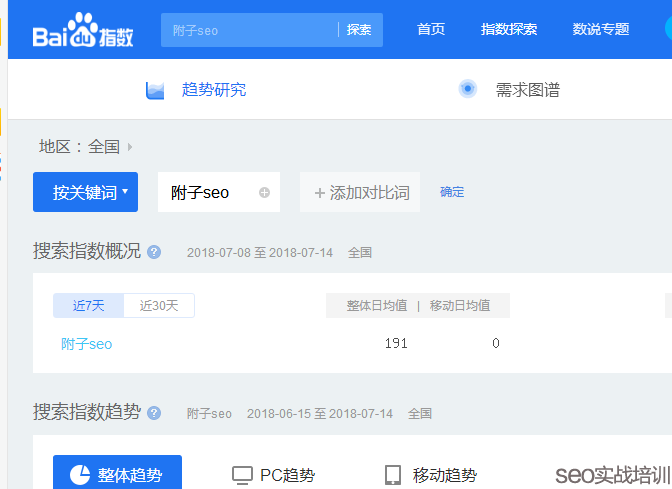Screen dimensions: 672x489
Task: Click the 探索 search button
Action: click(x=359, y=30)
